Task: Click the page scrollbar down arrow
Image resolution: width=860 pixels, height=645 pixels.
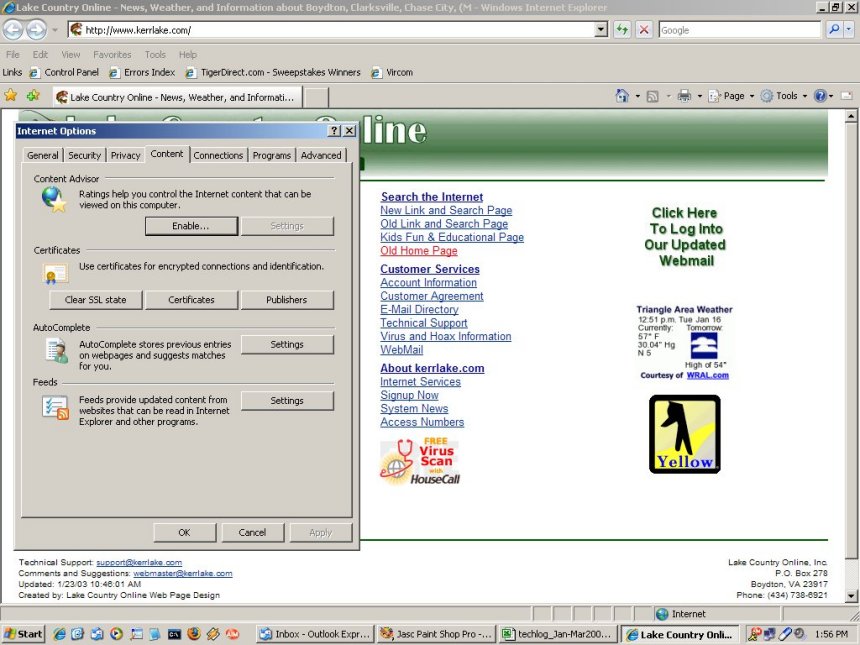Action: [x=851, y=596]
